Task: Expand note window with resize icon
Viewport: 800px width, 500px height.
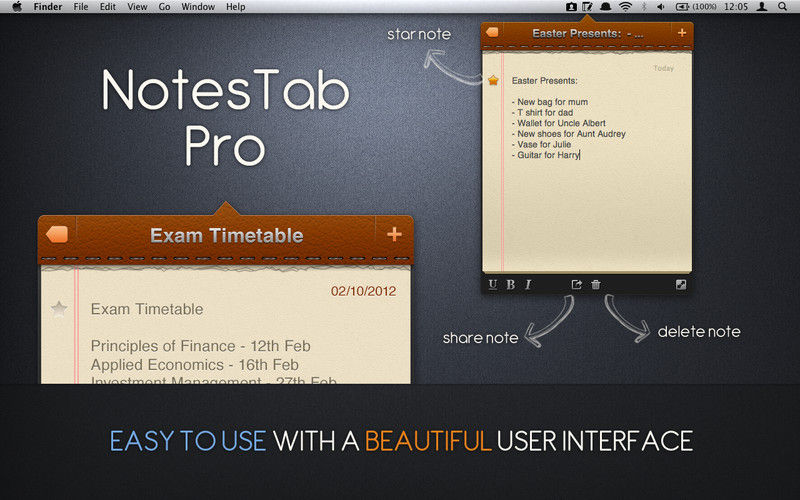Action: coord(681,285)
